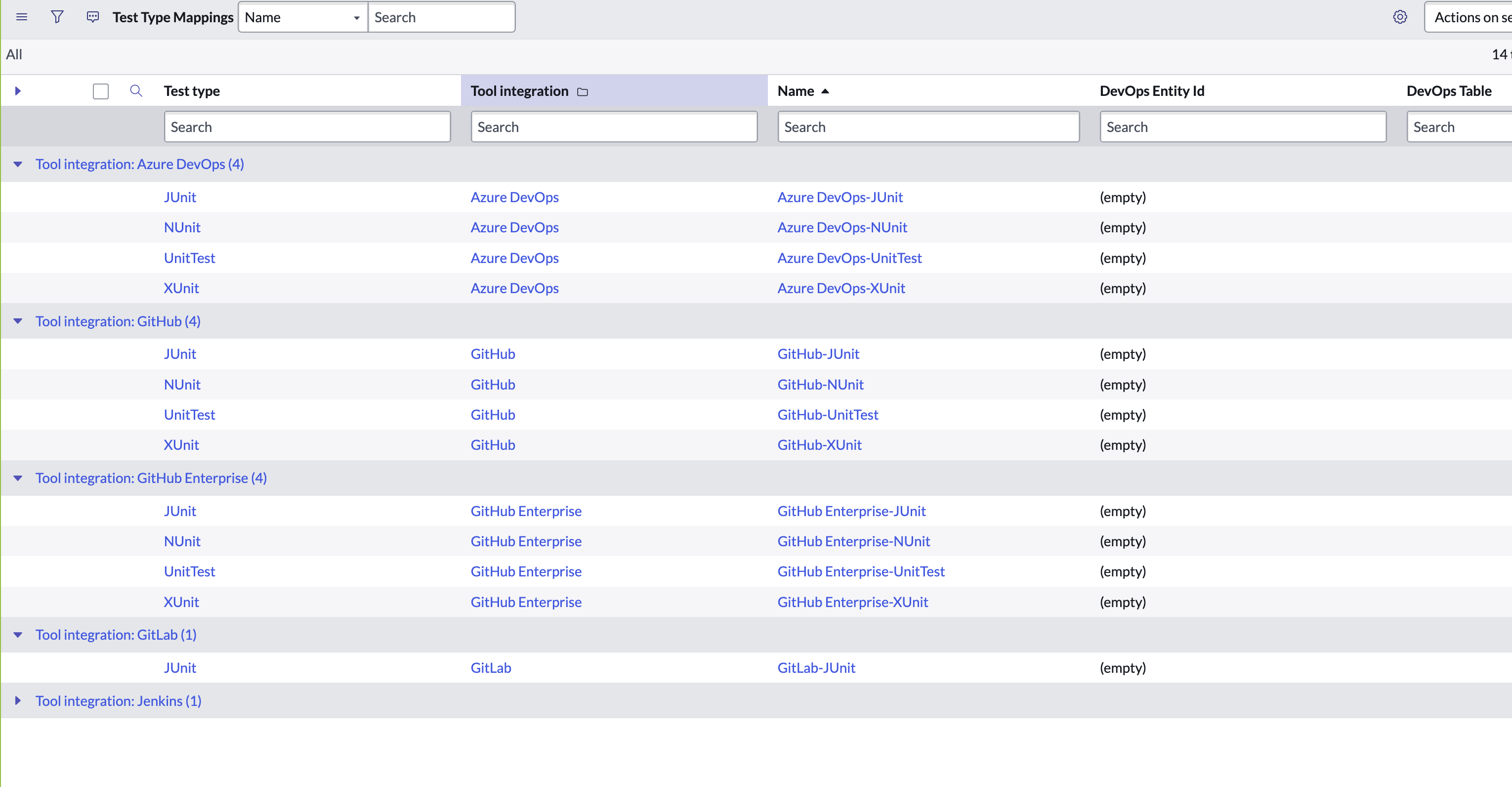Image resolution: width=1512 pixels, height=787 pixels.
Task: Click XUnit test type in Azure DevOps-XUnit row
Action: (181, 288)
